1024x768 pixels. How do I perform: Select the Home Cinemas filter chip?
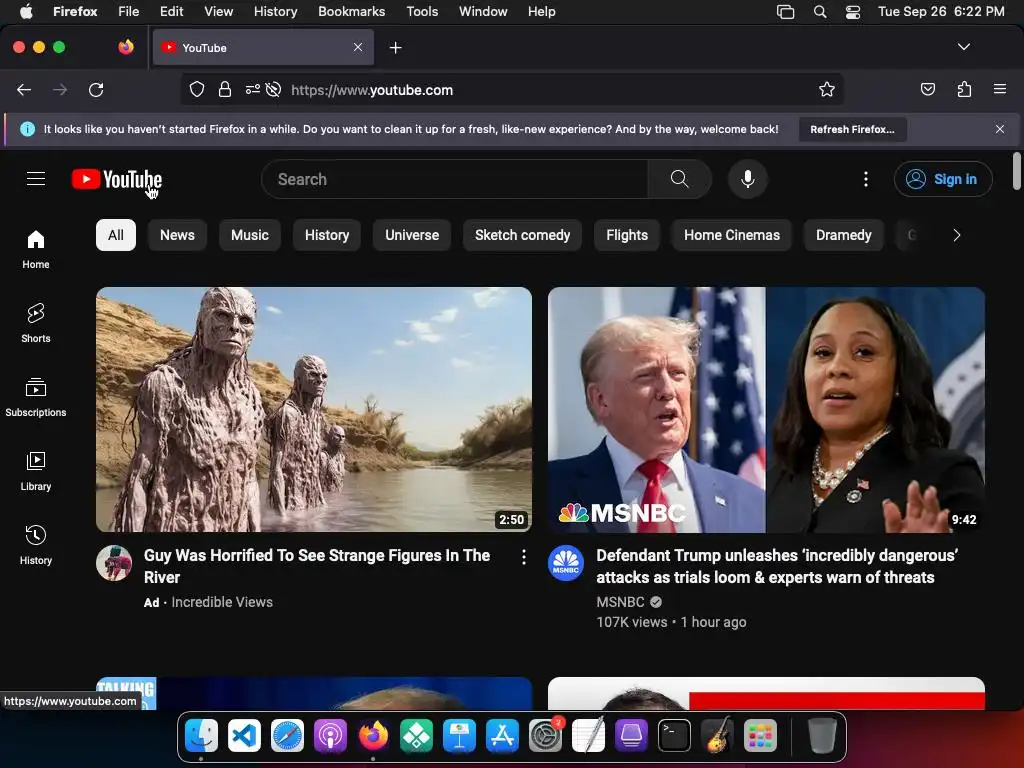(731, 235)
